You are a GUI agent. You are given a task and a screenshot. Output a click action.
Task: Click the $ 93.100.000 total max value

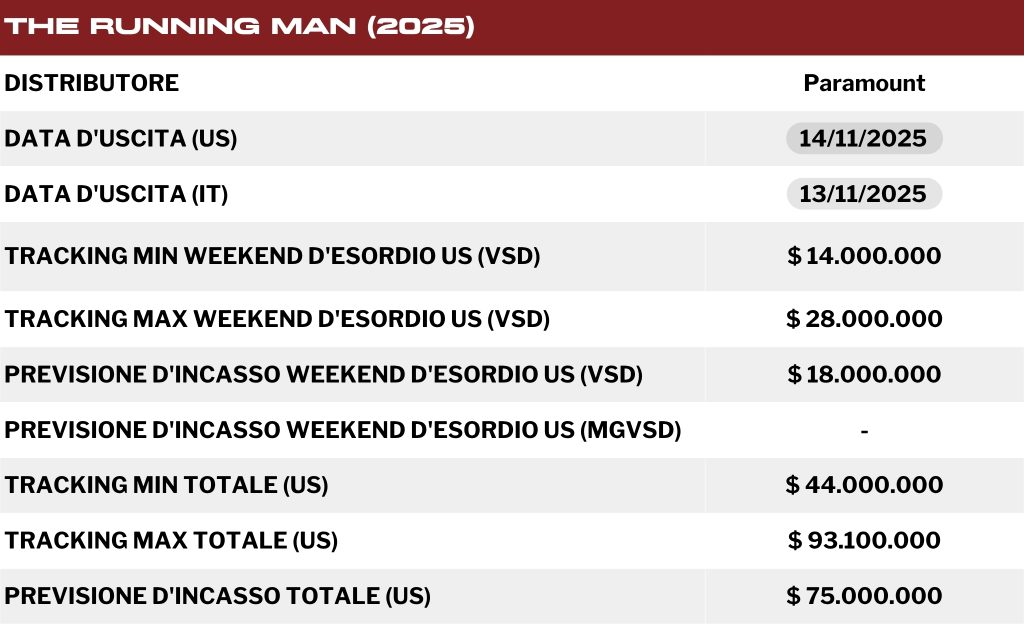tap(864, 541)
